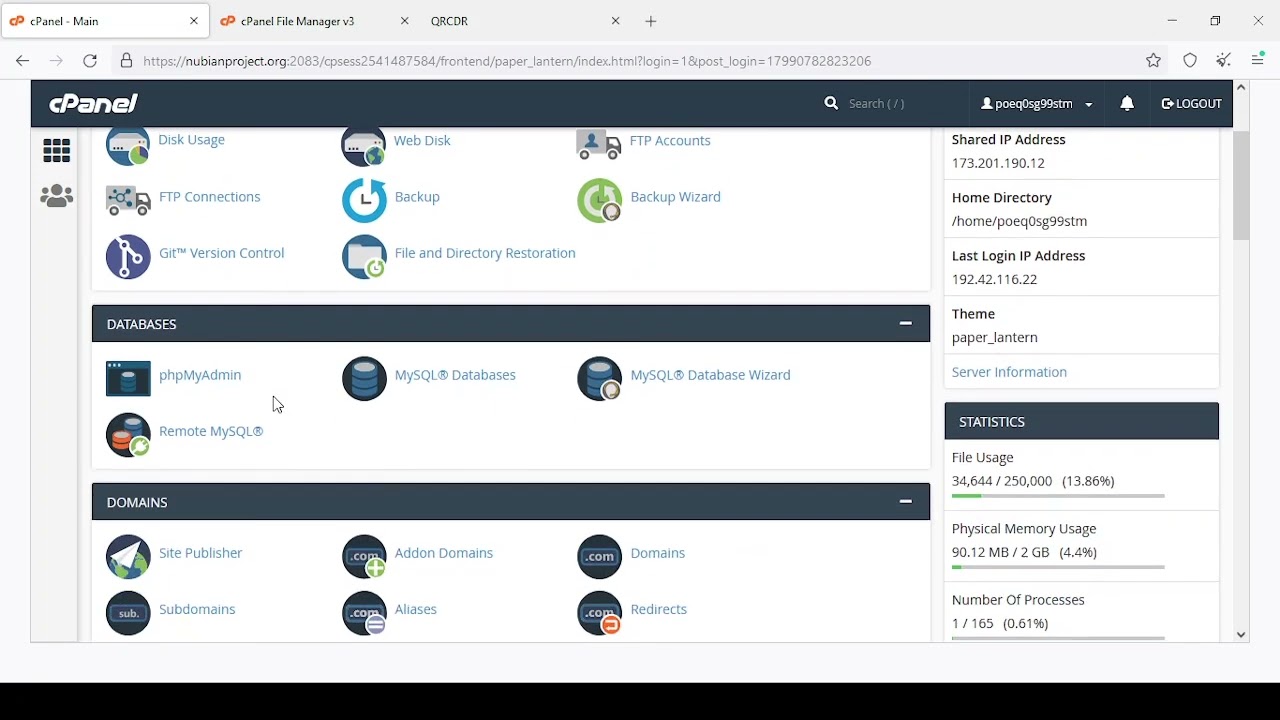The image size is (1280, 720).
Task: Select the last login IP 192.42.116.22
Action: coord(994,279)
